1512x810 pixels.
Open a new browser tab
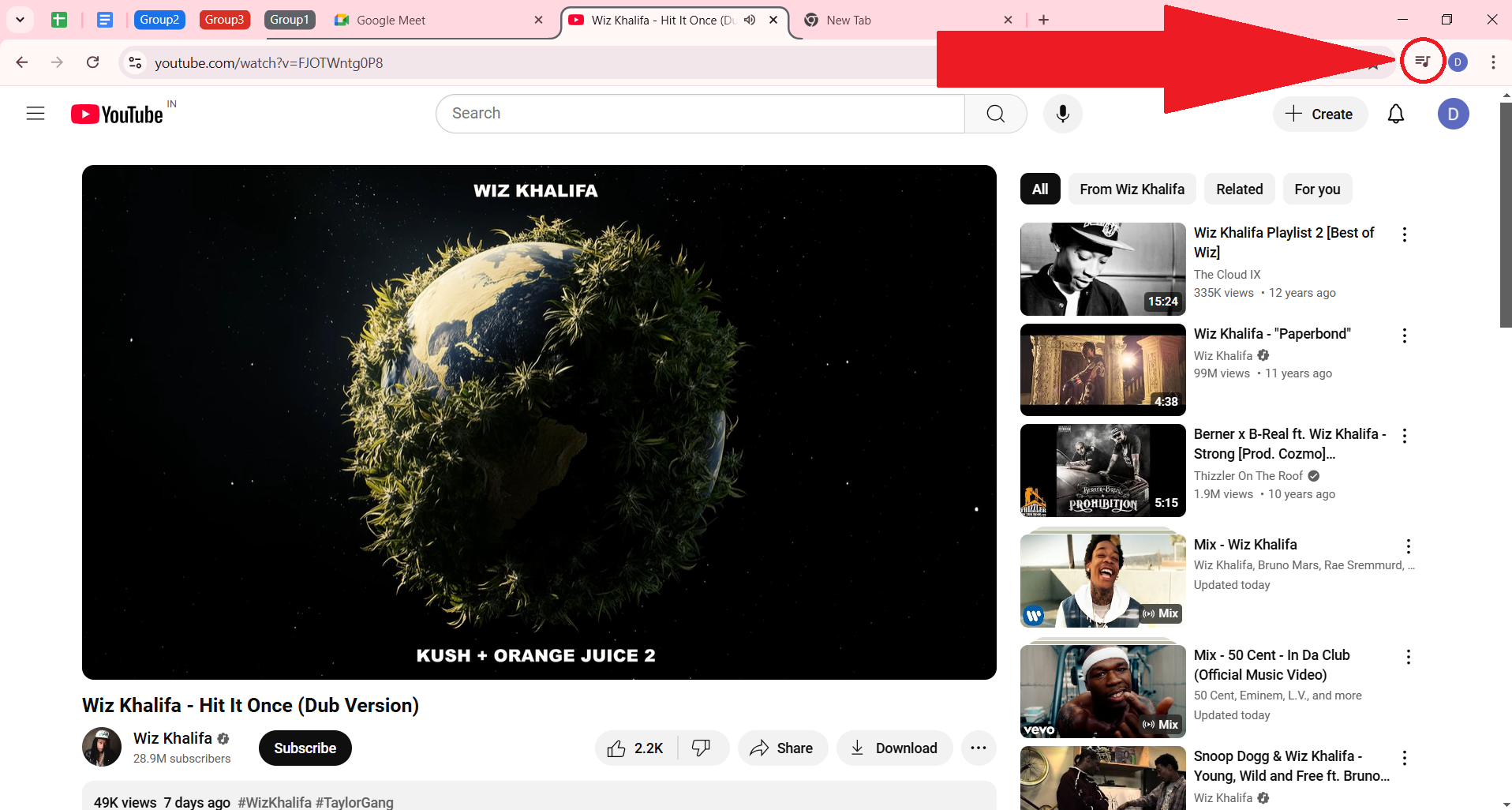[1044, 20]
